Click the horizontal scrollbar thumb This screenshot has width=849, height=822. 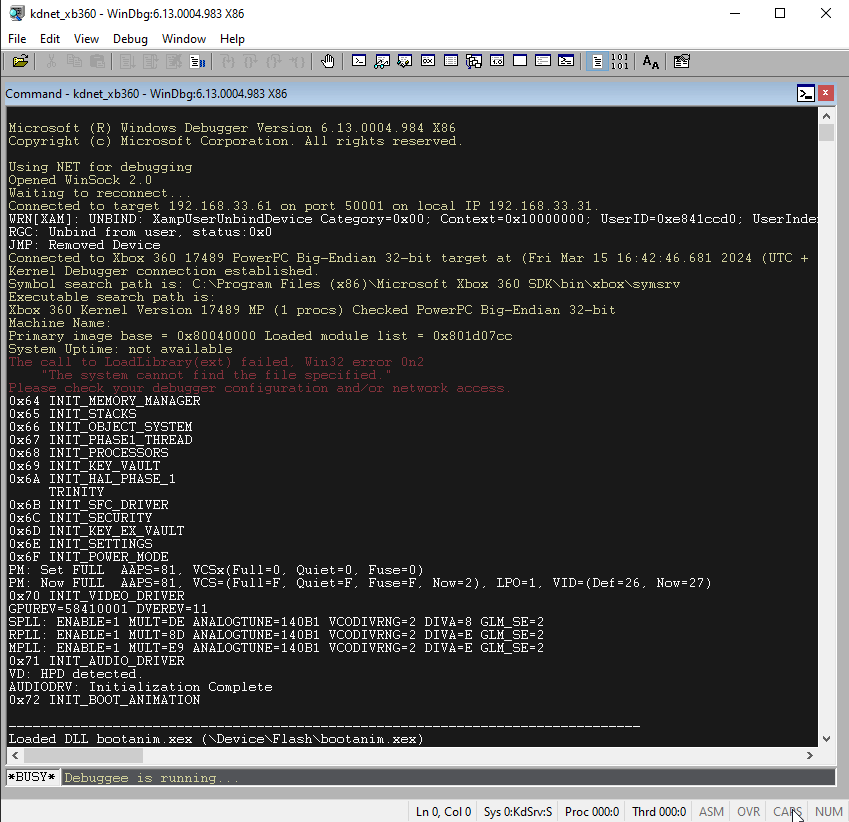(83, 755)
